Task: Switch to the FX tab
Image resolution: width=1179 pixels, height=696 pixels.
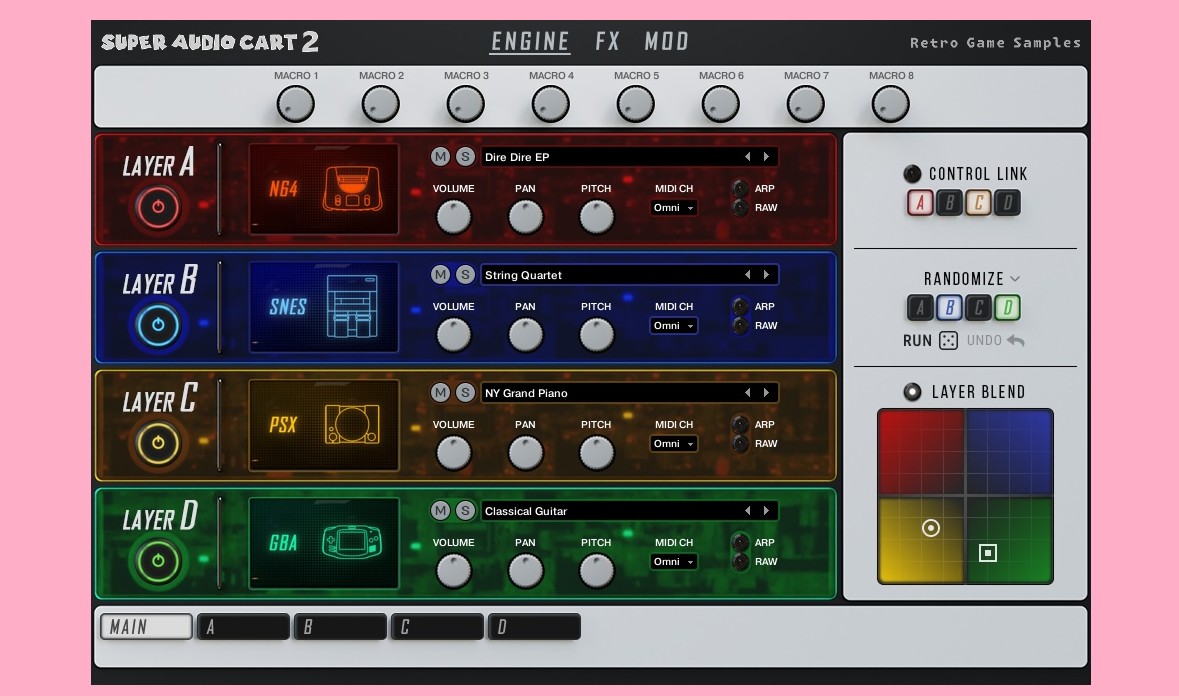Action: pos(608,41)
